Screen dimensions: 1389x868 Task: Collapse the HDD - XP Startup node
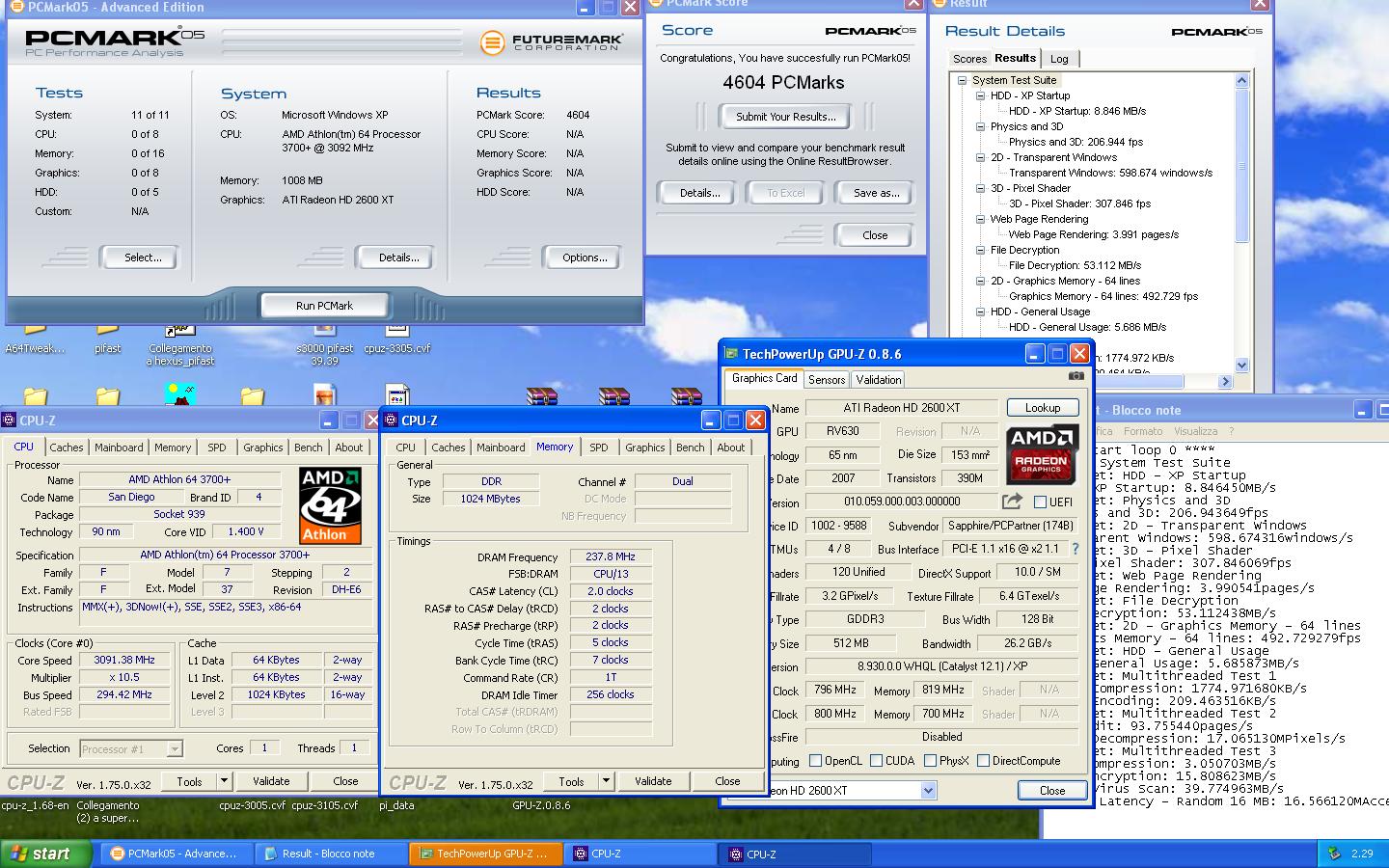(x=980, y=95)
